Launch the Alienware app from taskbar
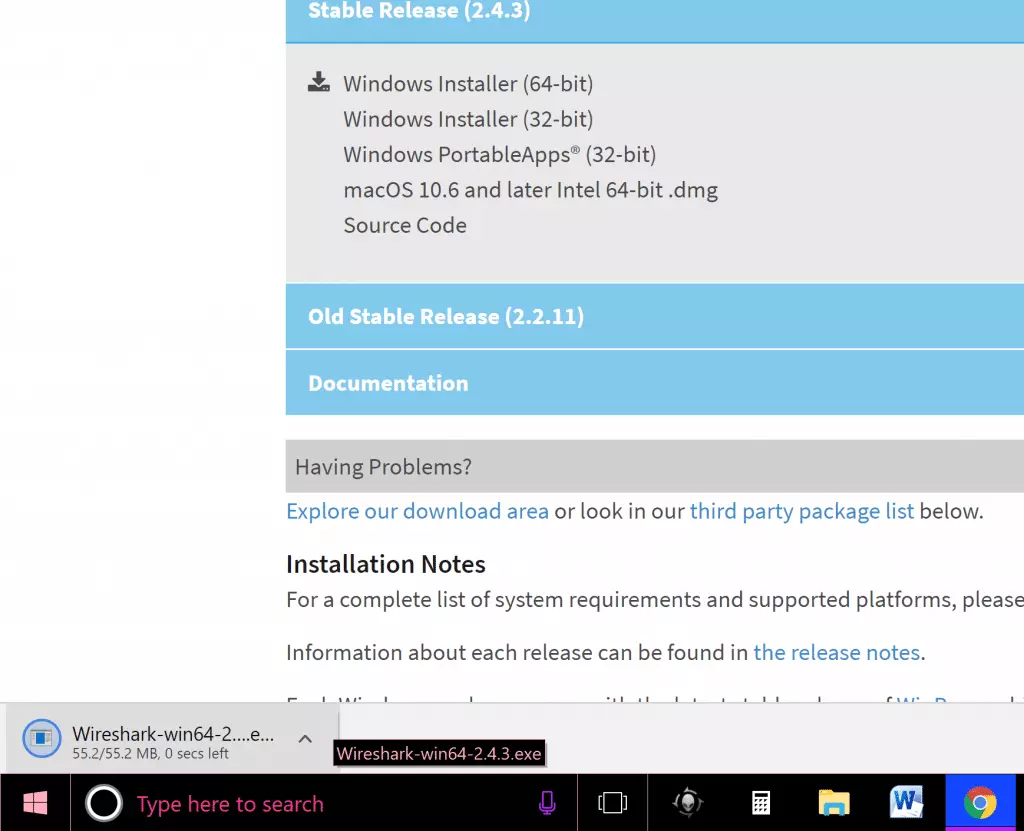Image resolution: width=1024 pixels, height=831 pixels. point(687,803)
